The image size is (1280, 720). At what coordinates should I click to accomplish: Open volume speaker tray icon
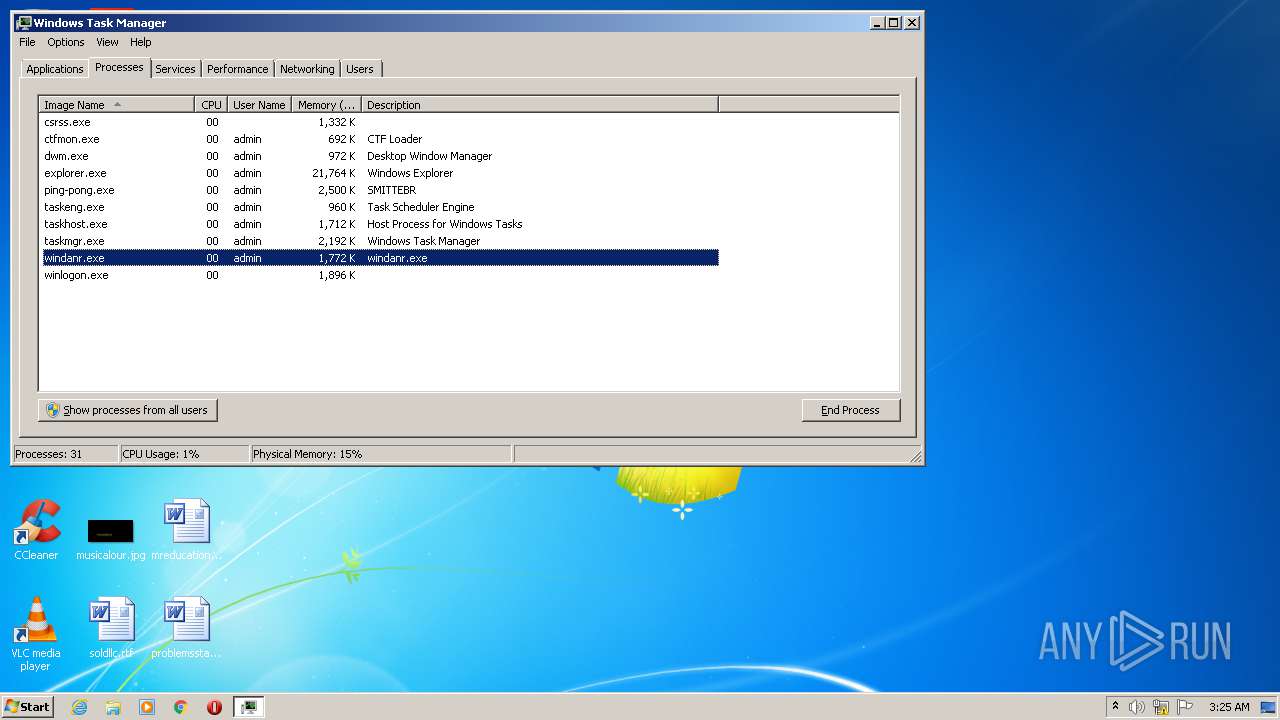(x=1137, y=707)
